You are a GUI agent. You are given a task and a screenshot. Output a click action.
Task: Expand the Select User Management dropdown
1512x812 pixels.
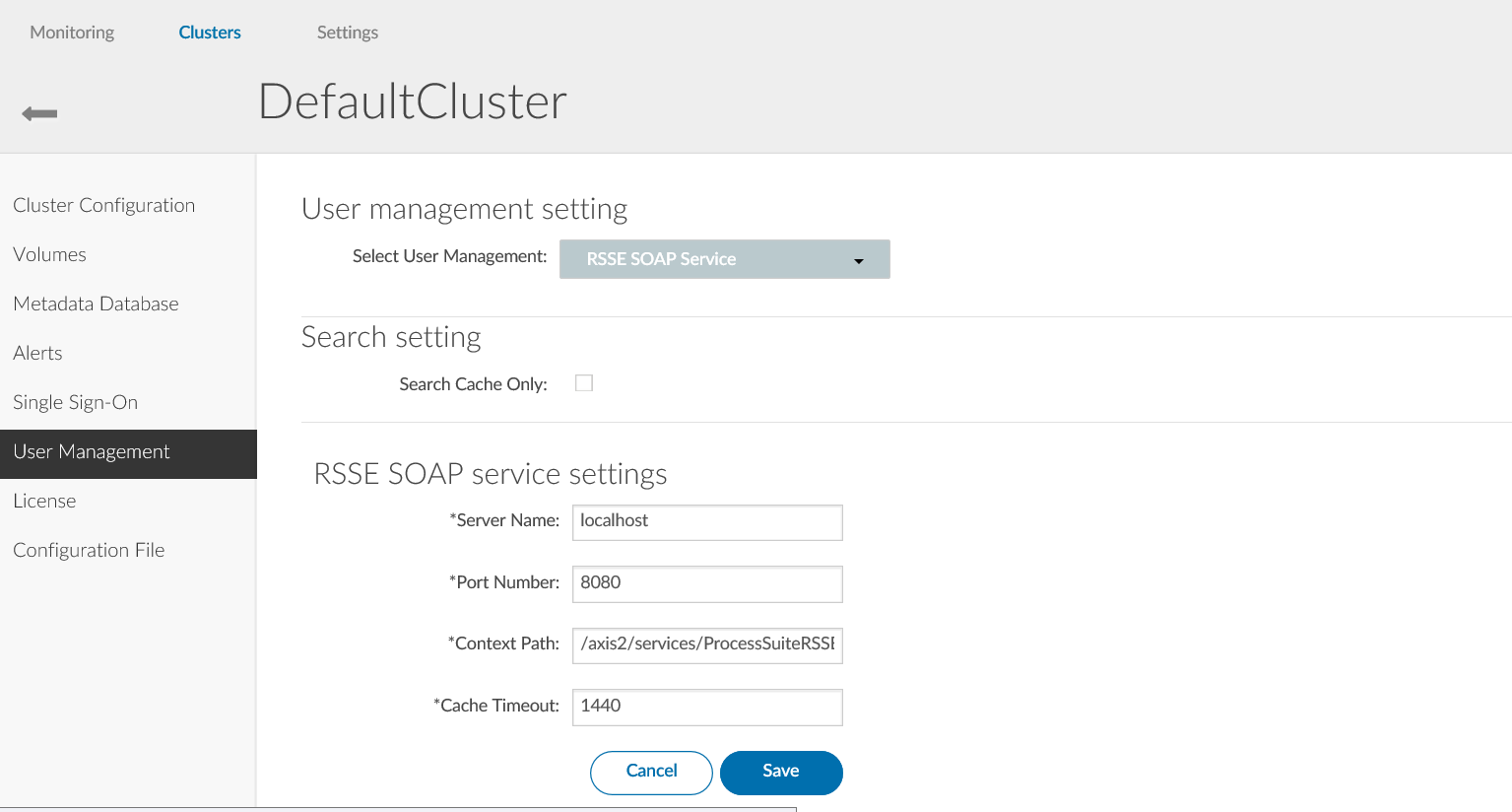725,259
